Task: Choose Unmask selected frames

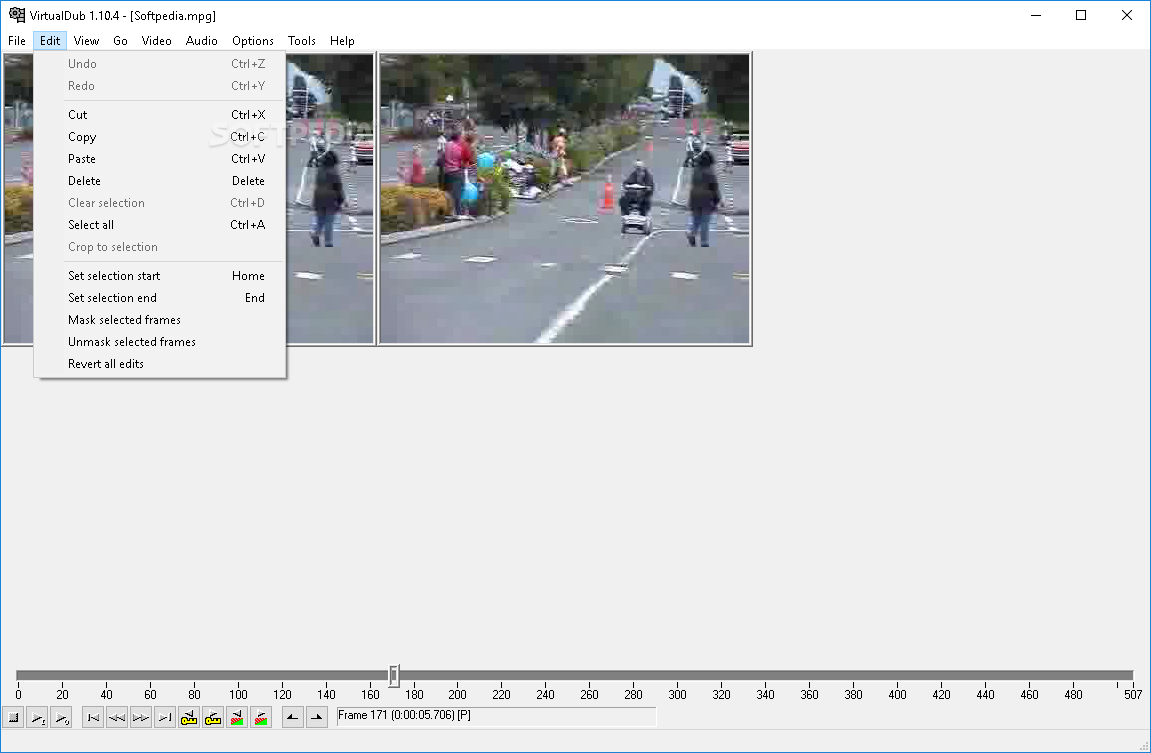Action: (160, 342)
